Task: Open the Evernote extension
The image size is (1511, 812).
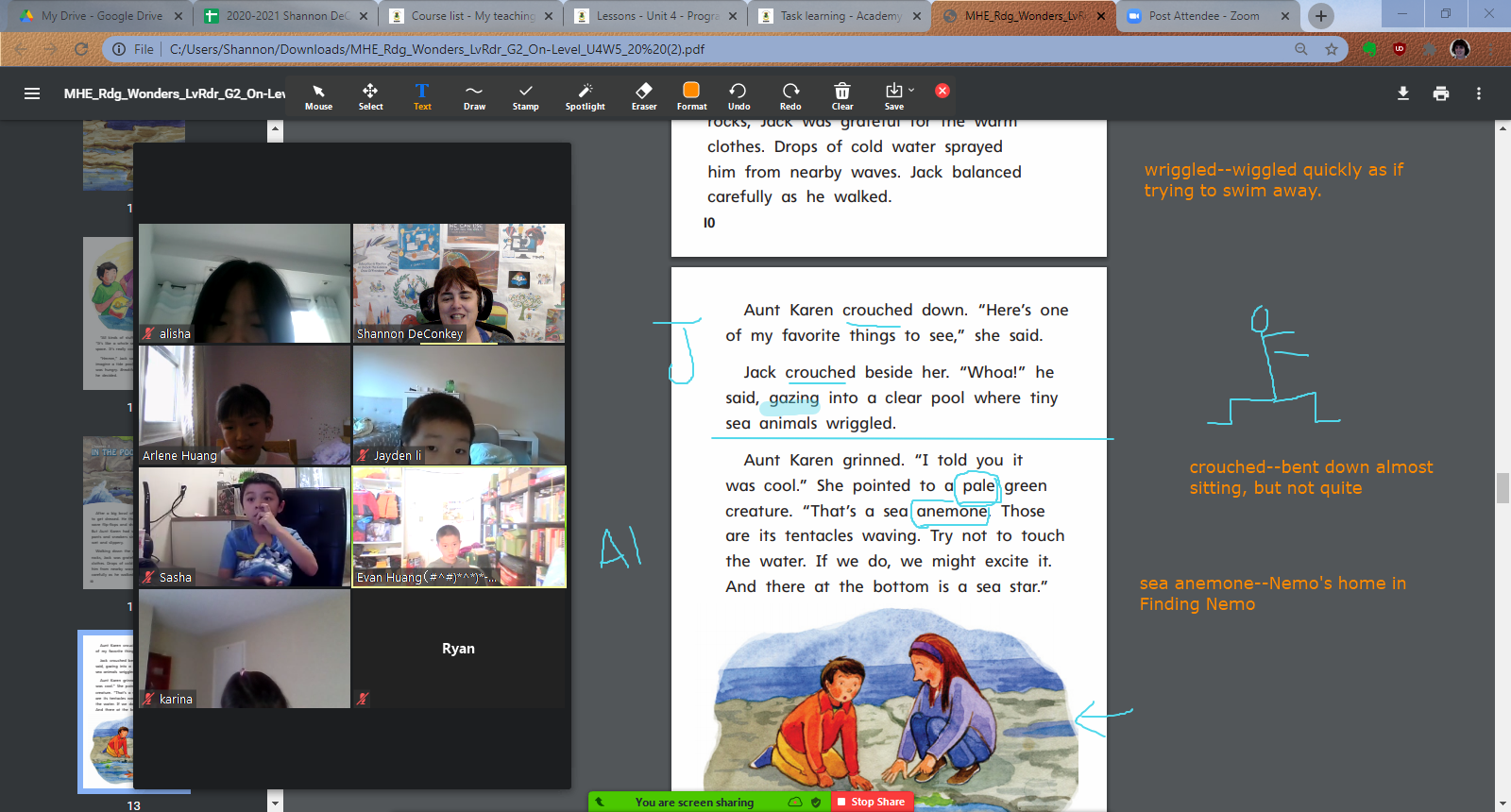Action: 1369,49
